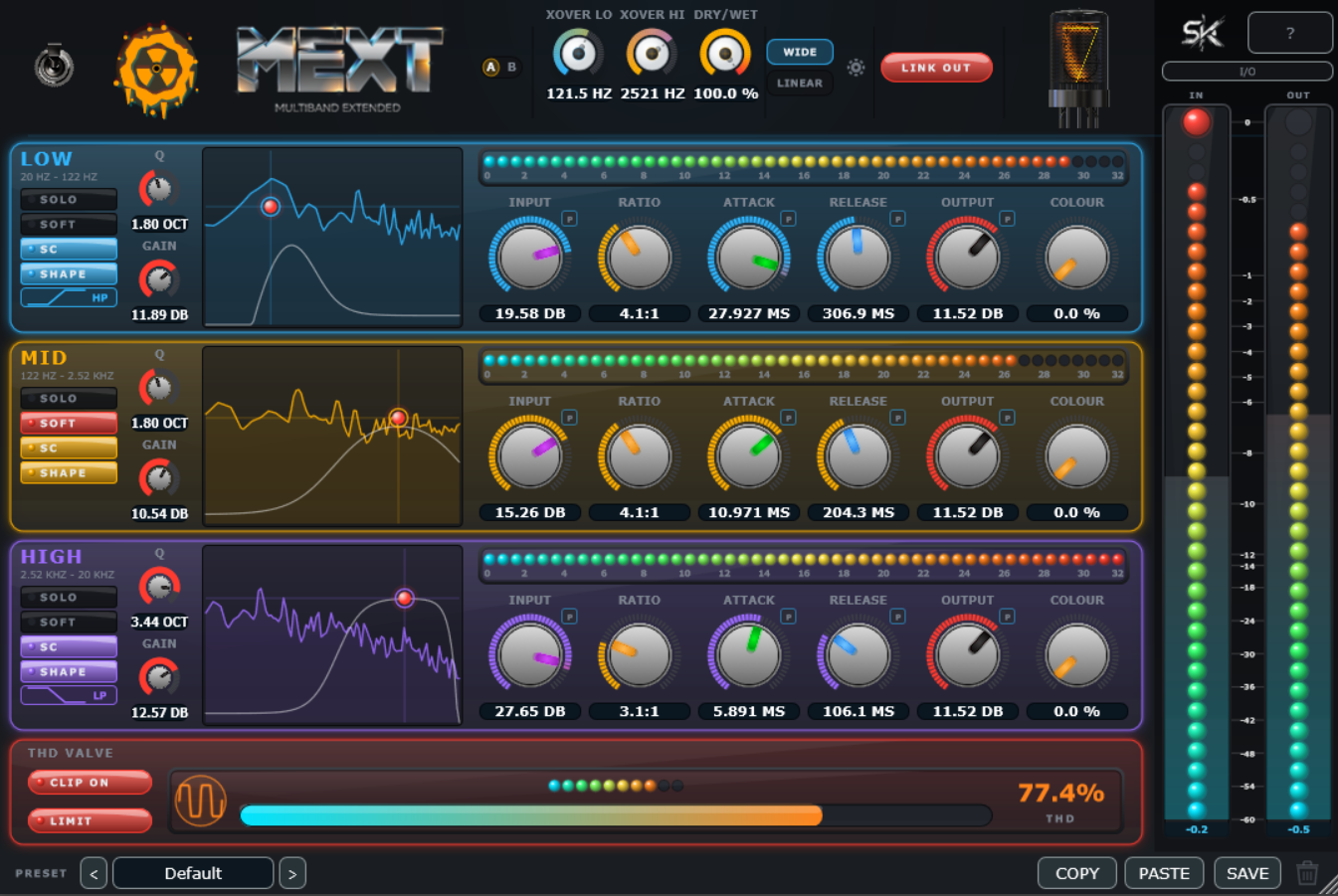
Task: Open help with the question mark button
Action: coord(1289,33)
